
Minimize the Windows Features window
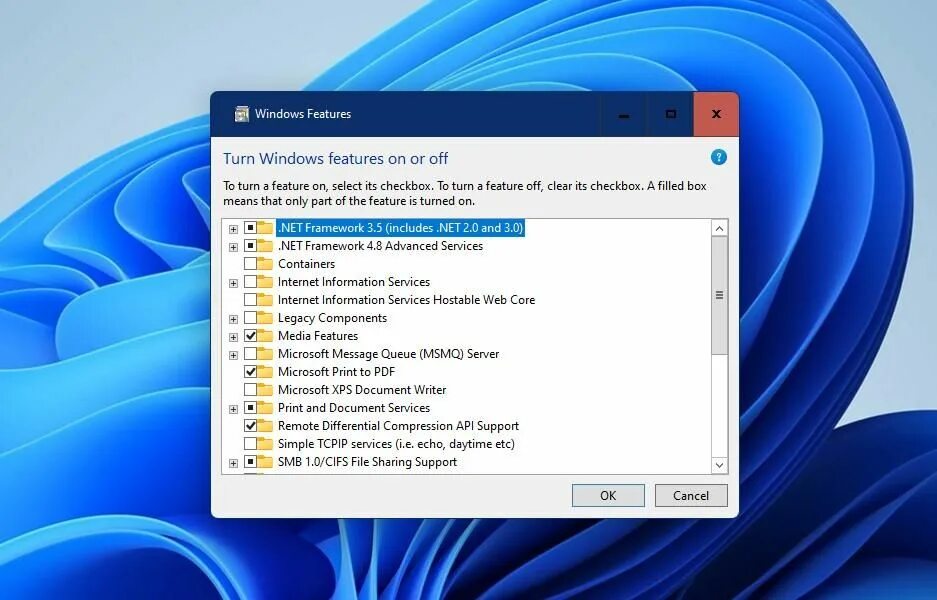click(x=623, y=114)
